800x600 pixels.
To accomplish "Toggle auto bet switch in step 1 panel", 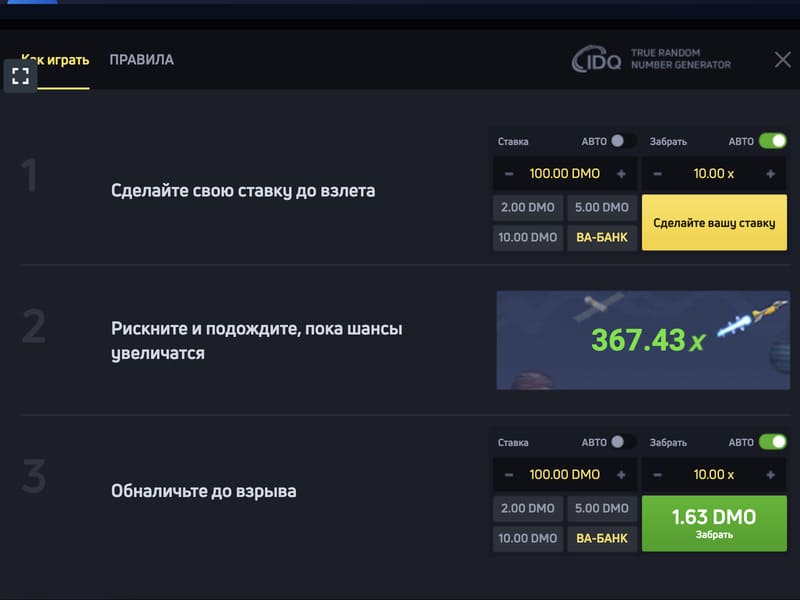I will point(622,141).
